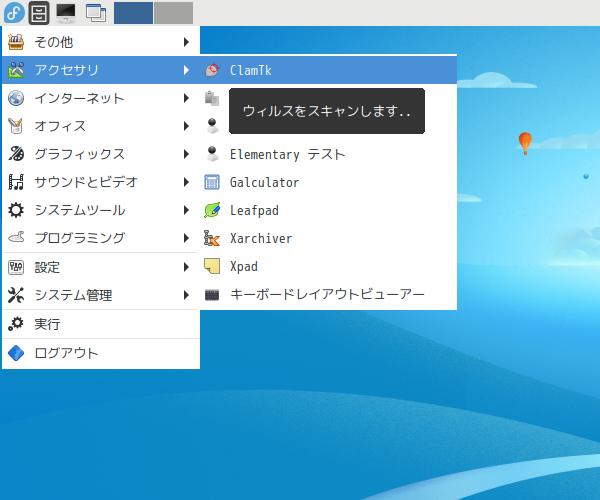Click the Fedora start menu icon
This screenshot has width=600, height=500.
tap(14, 13)
